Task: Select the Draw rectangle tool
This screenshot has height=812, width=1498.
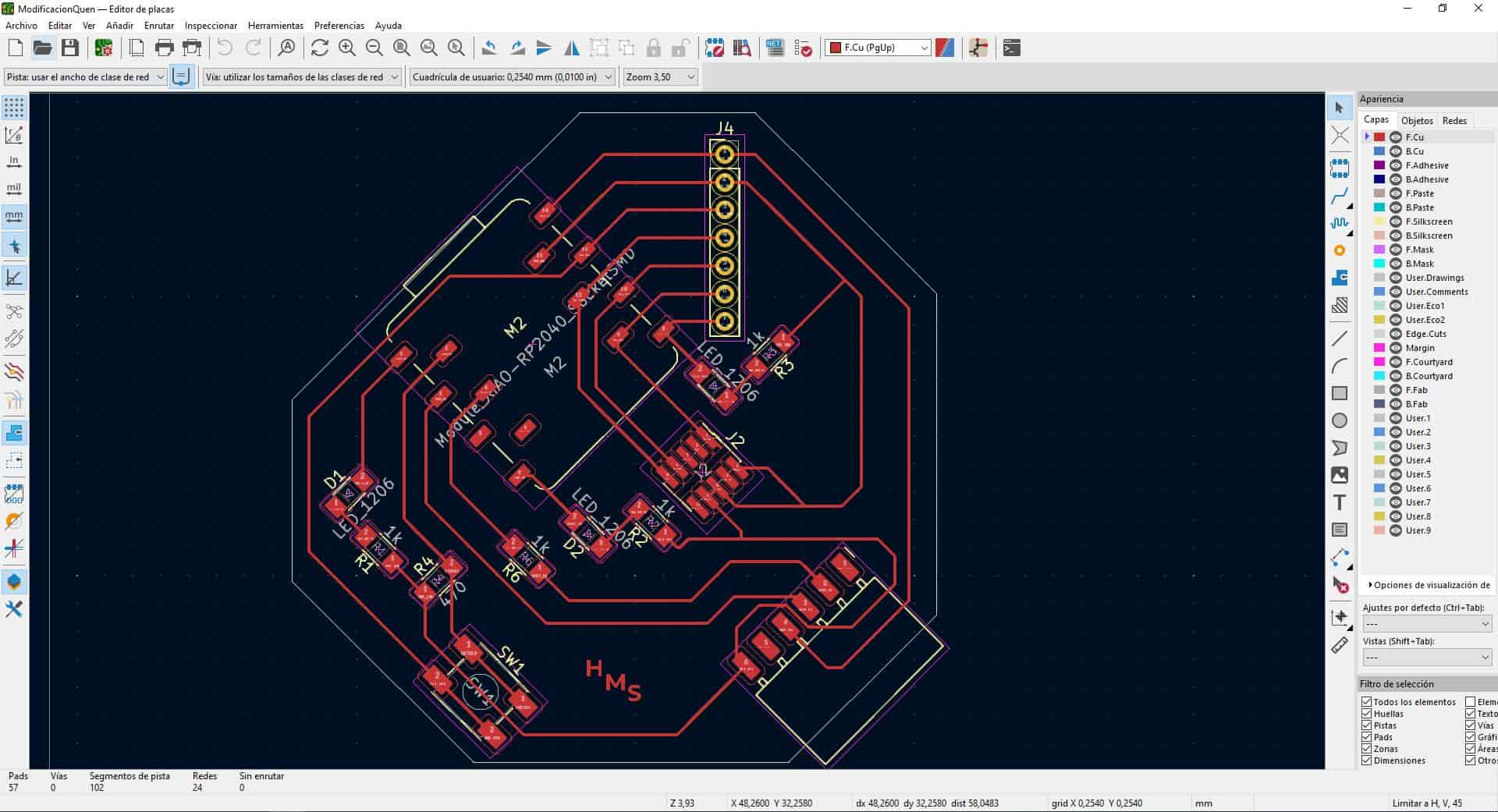Action: [1340, 393]
